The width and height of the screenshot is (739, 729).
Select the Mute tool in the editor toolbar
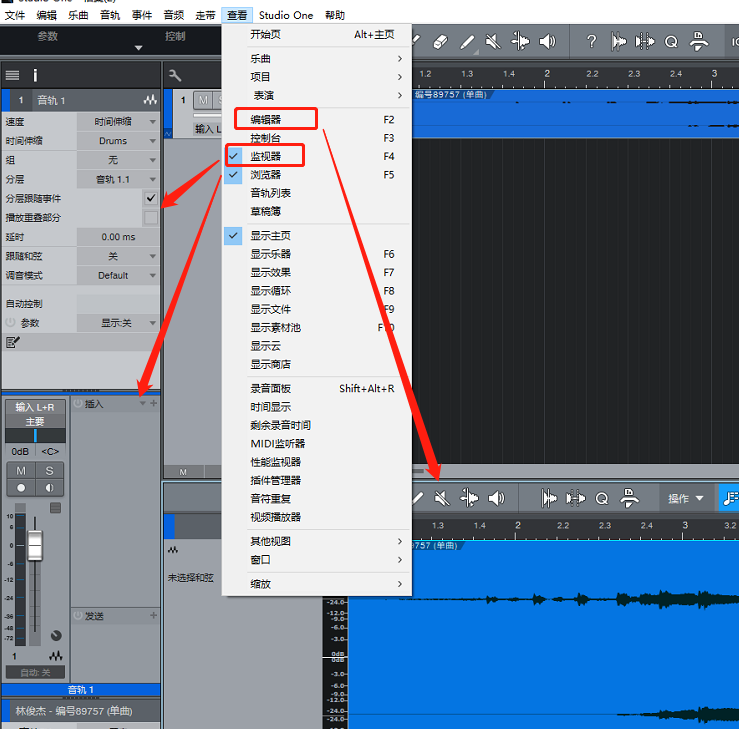point(442,498)
